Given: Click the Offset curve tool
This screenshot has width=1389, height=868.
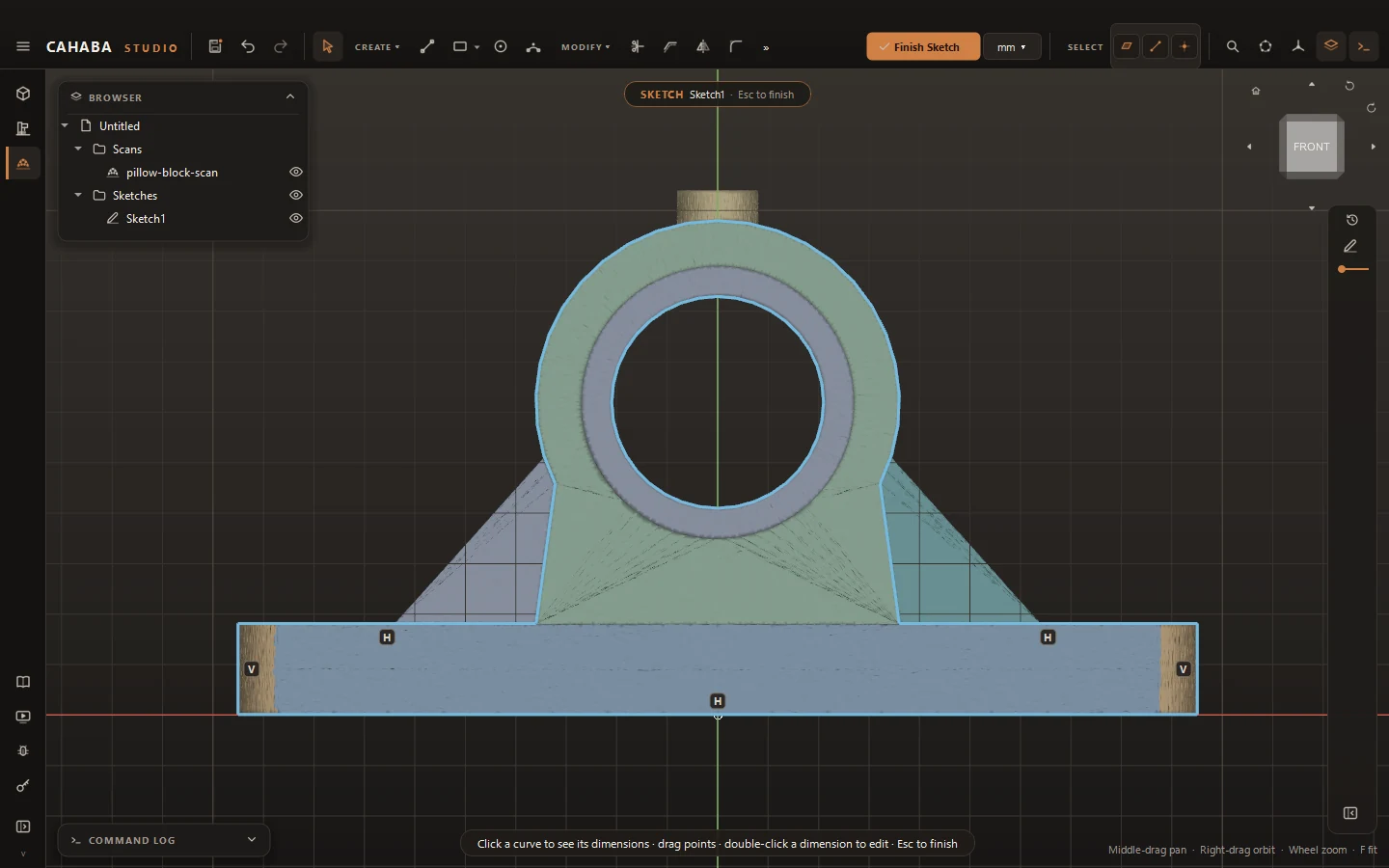Looking at the screenshot, I should pos(670,46).
